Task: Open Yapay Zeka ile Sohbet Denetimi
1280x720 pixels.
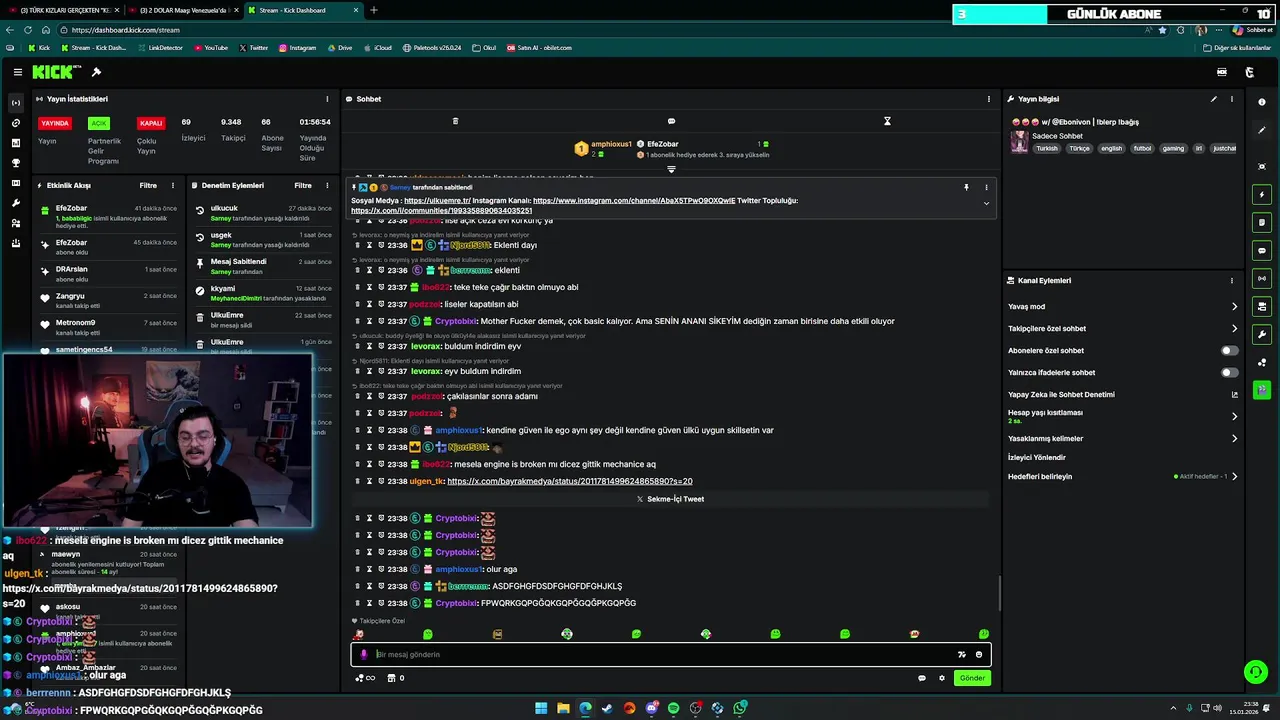Action: point(1123,394)
